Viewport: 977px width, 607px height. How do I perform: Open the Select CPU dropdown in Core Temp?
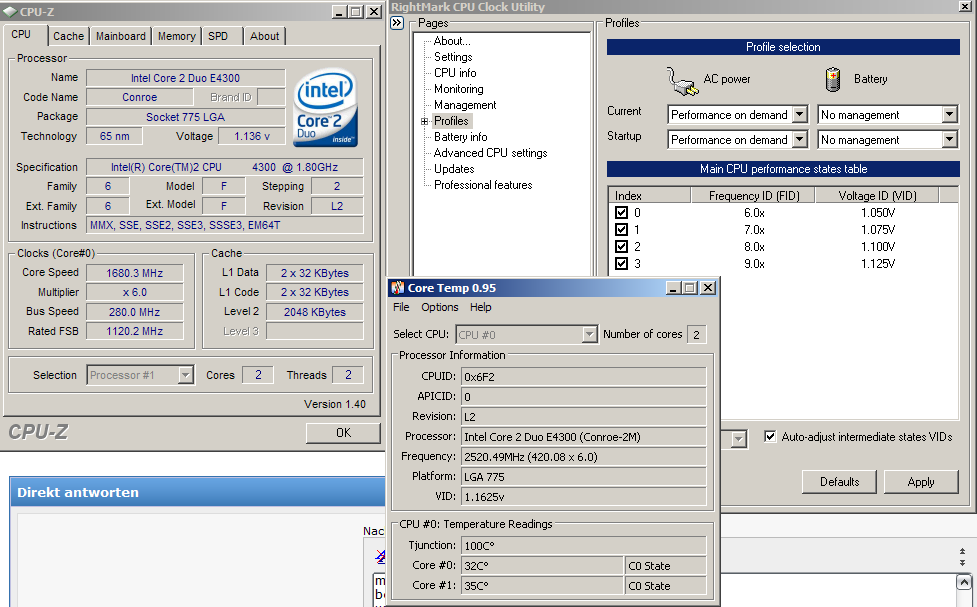[x=589, y=335]
